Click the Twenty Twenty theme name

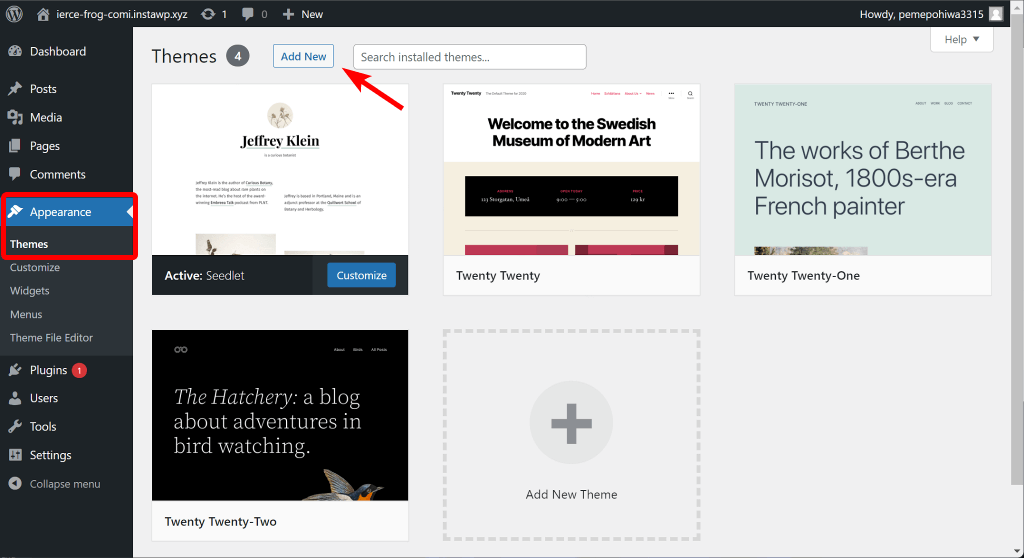[498, 276]
